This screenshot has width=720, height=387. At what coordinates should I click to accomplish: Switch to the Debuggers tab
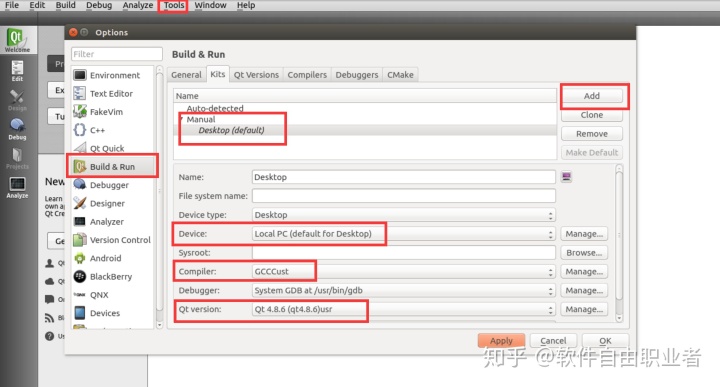click(357, 74)
